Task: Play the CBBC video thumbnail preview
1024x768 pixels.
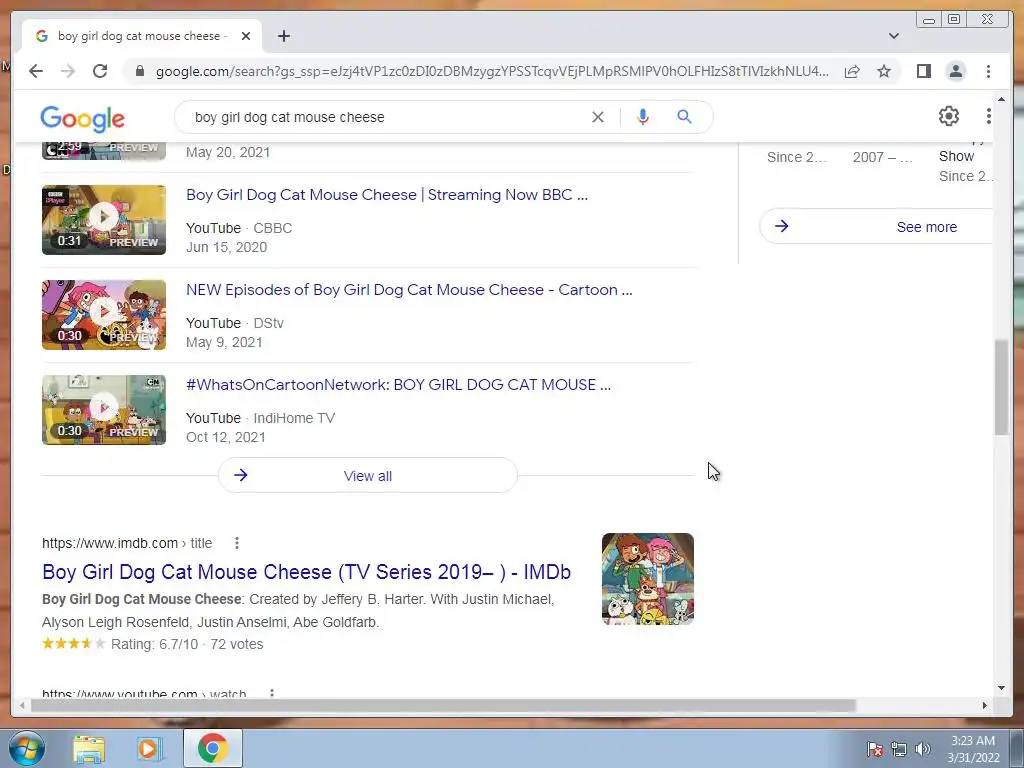Action: pos(104,219)
